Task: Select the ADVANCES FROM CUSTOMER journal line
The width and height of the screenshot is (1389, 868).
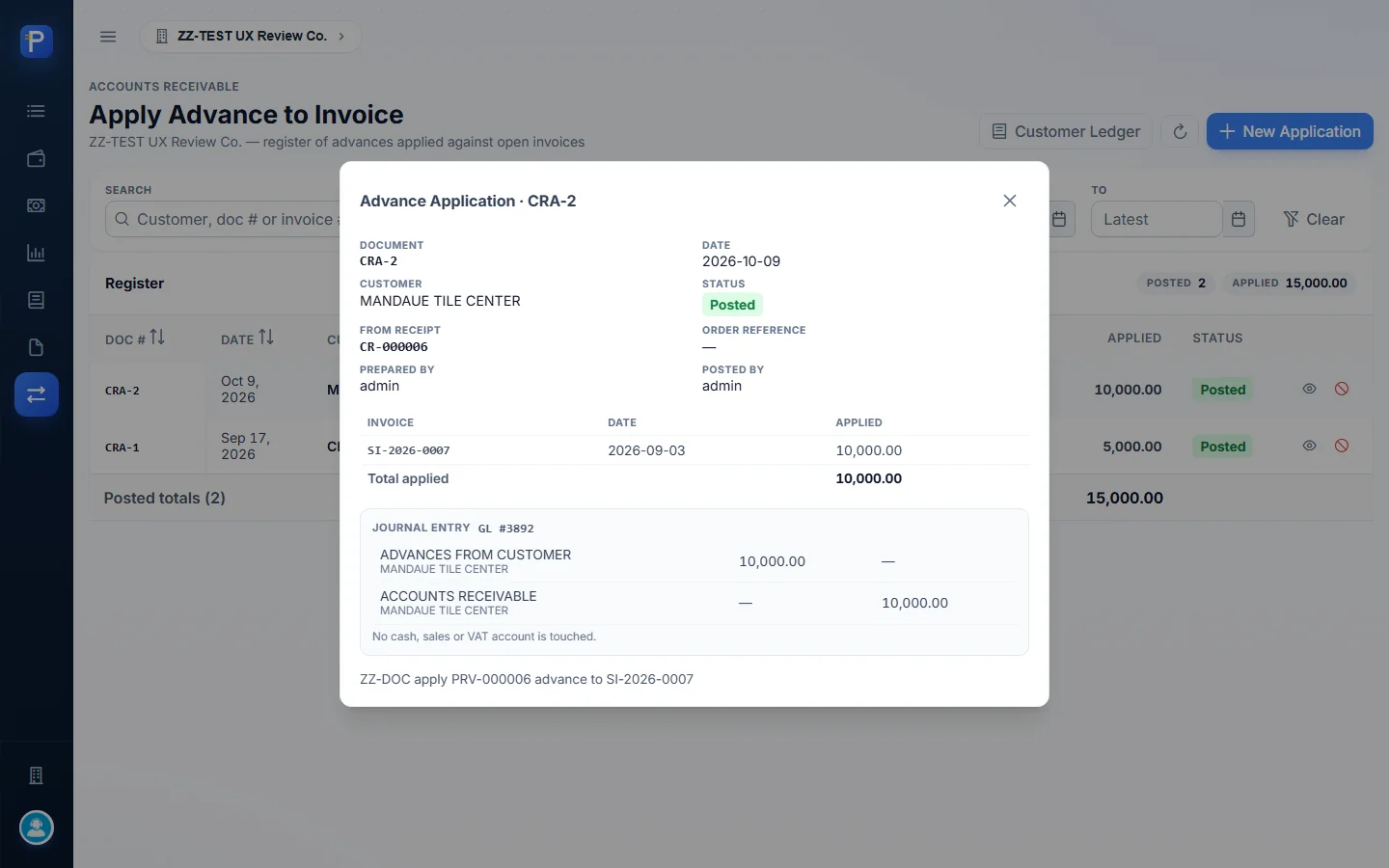Action: 694,561
